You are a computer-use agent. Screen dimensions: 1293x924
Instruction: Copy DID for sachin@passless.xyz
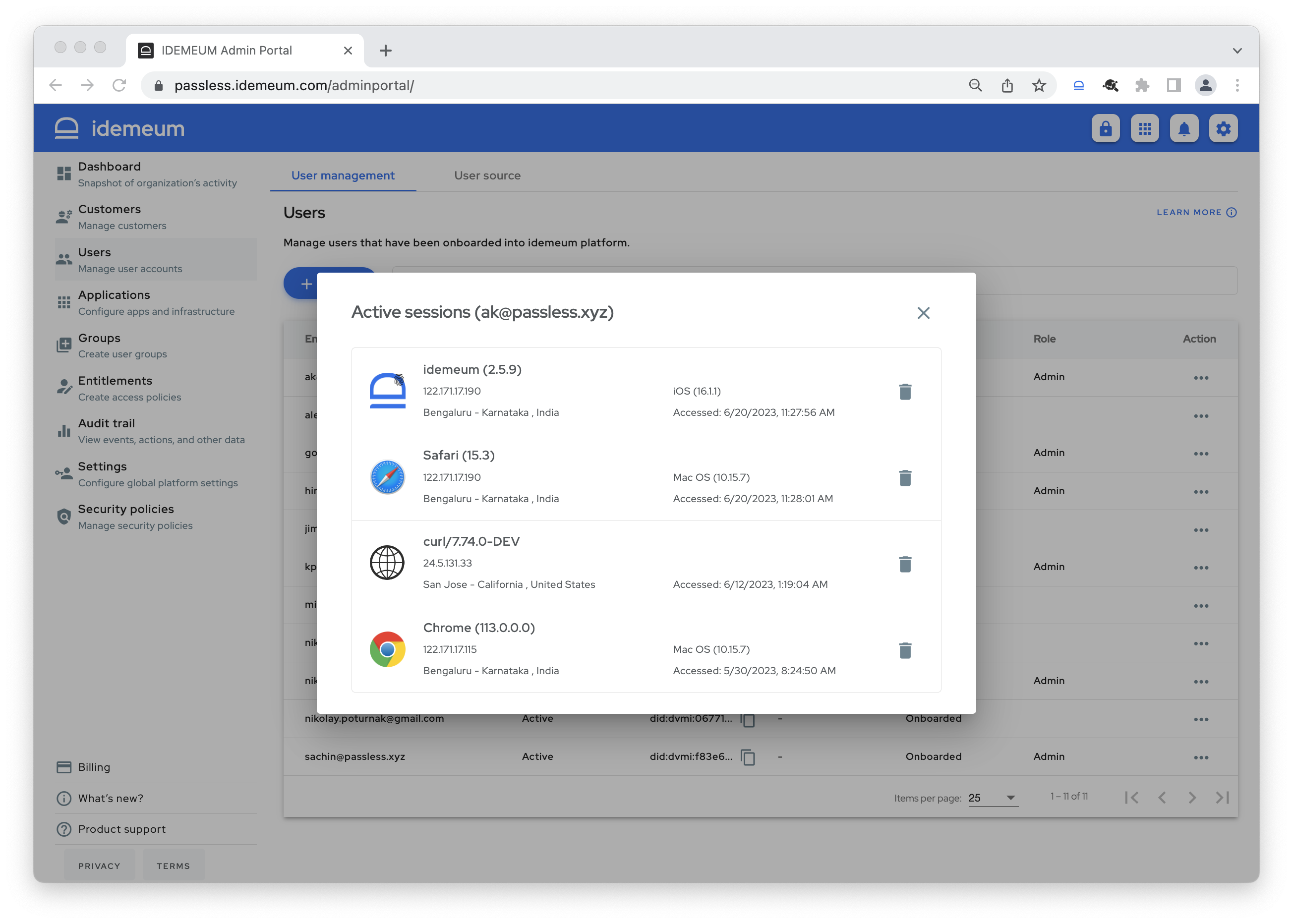748,757
